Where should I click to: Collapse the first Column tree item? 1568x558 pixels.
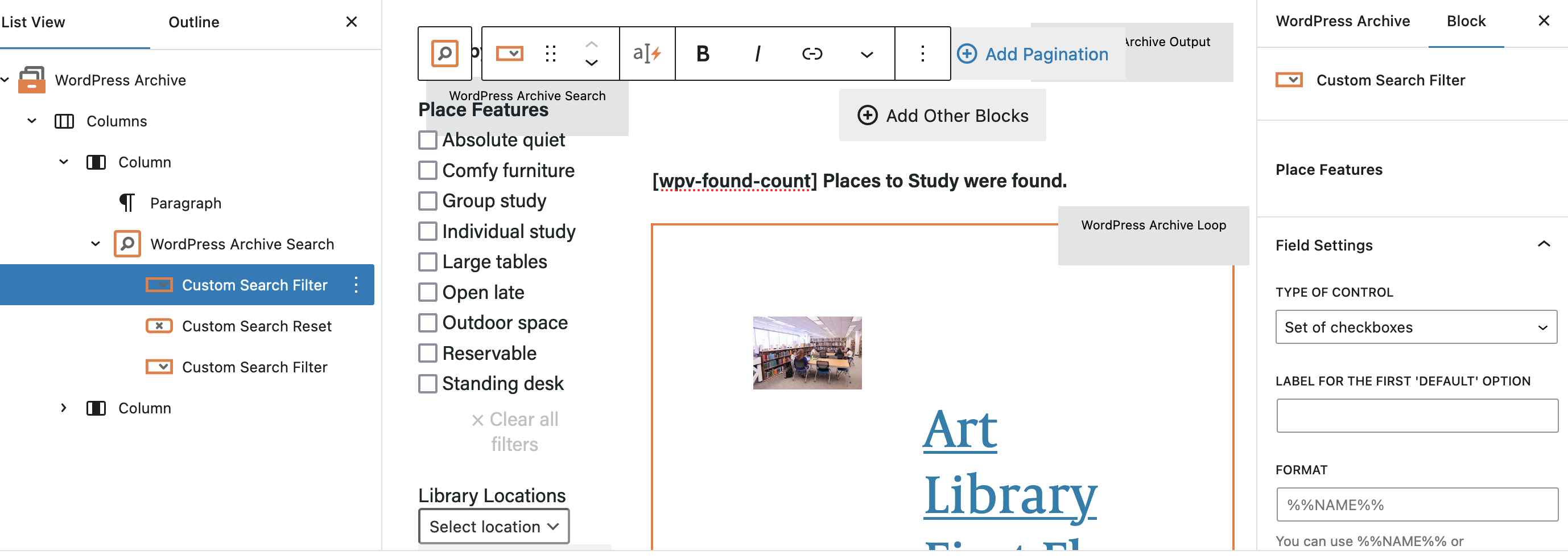(x=63, y=162)
